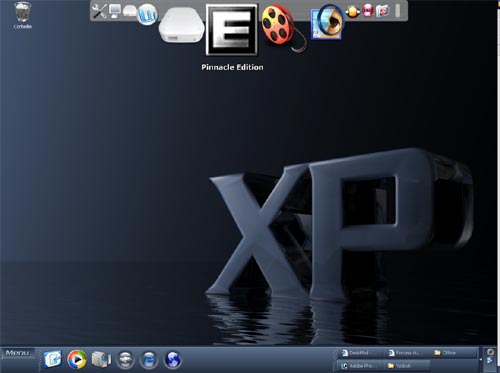Open the red round dock icon
Viewport: 500px width, 373px height.
(x=367, y=11)
